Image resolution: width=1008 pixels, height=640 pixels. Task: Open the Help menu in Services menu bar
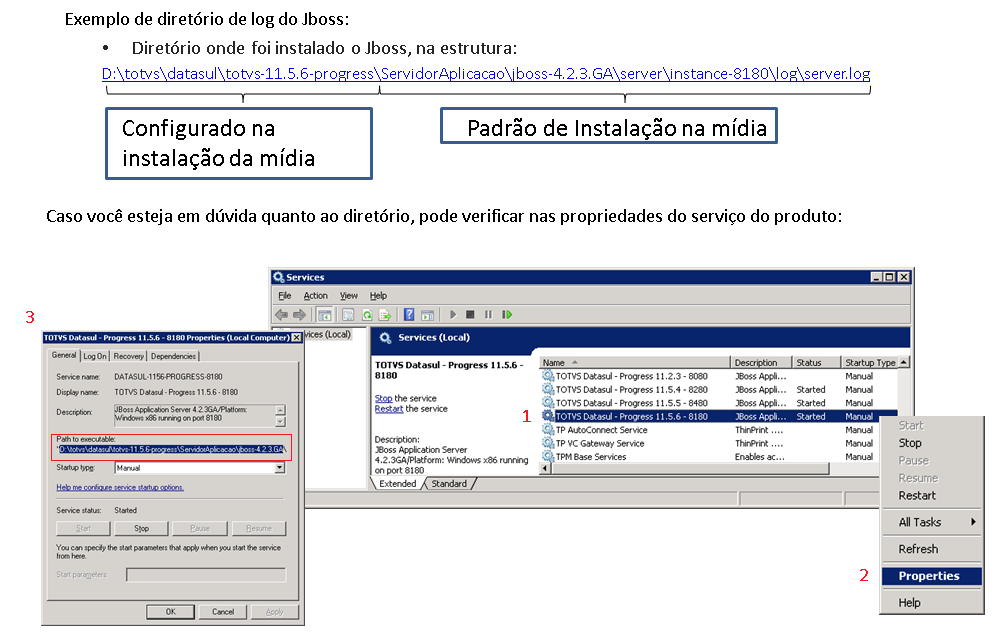tap(378, 296)
